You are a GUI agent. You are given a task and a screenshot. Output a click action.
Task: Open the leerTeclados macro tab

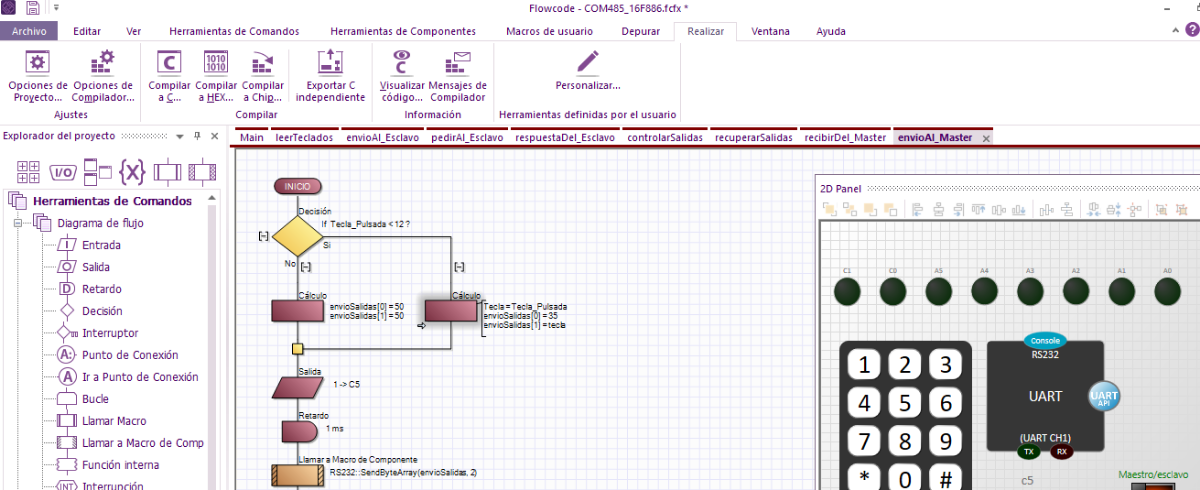coord(304,137)
